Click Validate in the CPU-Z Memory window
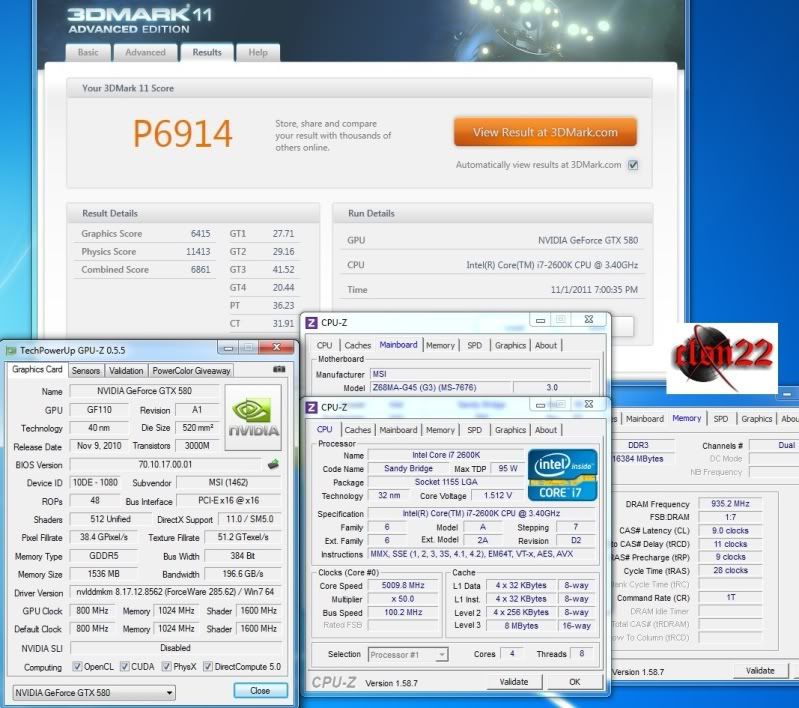 [x=760, y=671]
